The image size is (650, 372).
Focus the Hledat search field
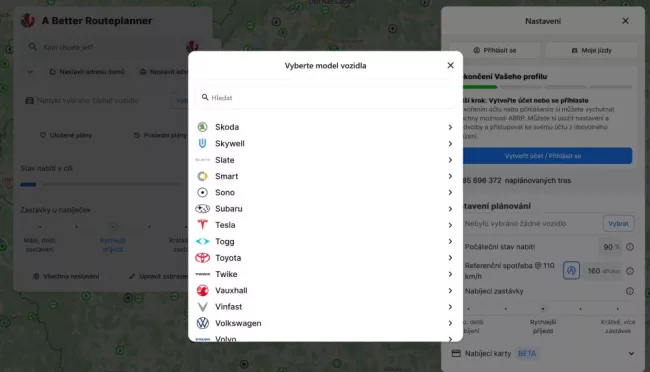pos(325,97)
